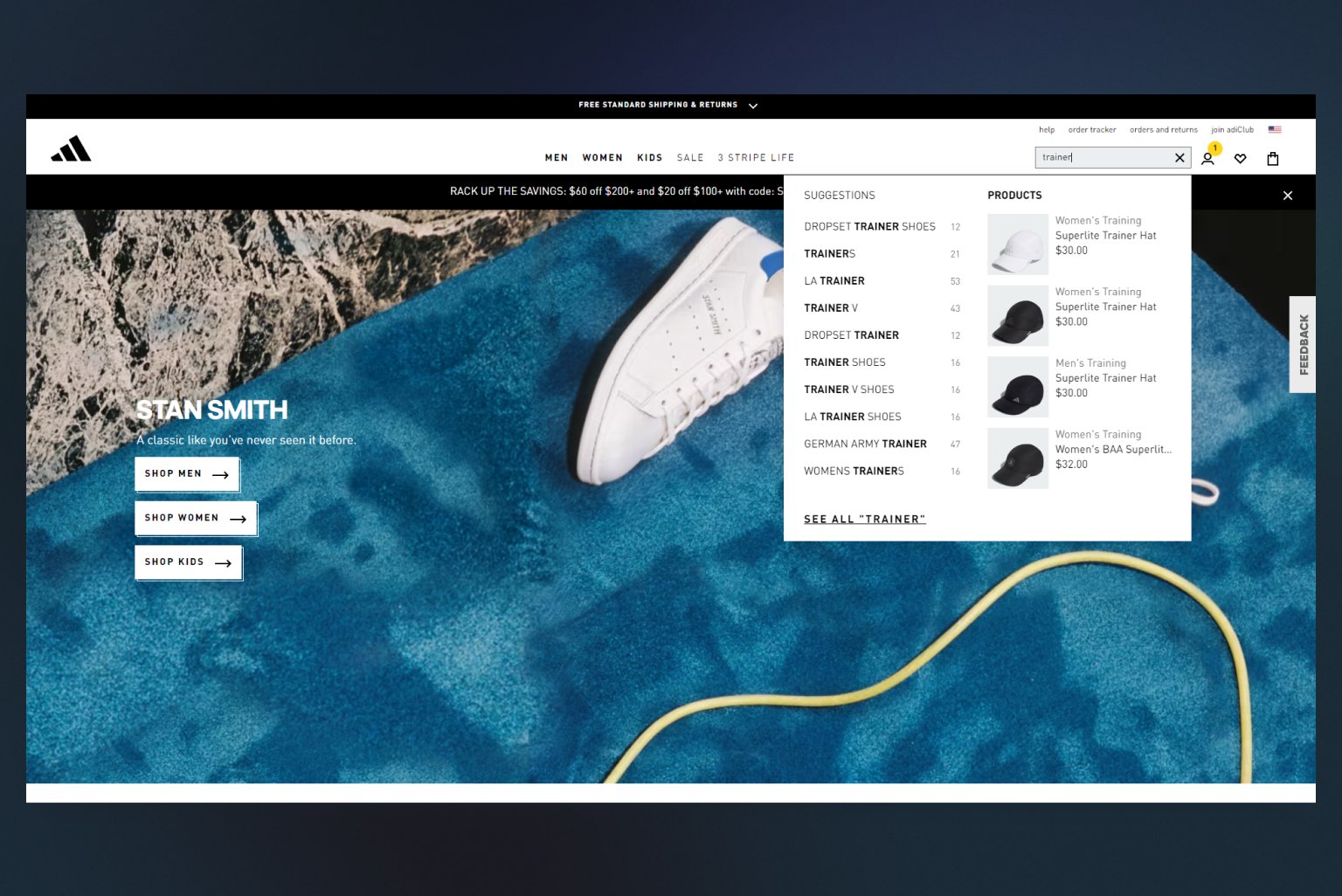Open the MEN menu

click(x=557, y=158)
